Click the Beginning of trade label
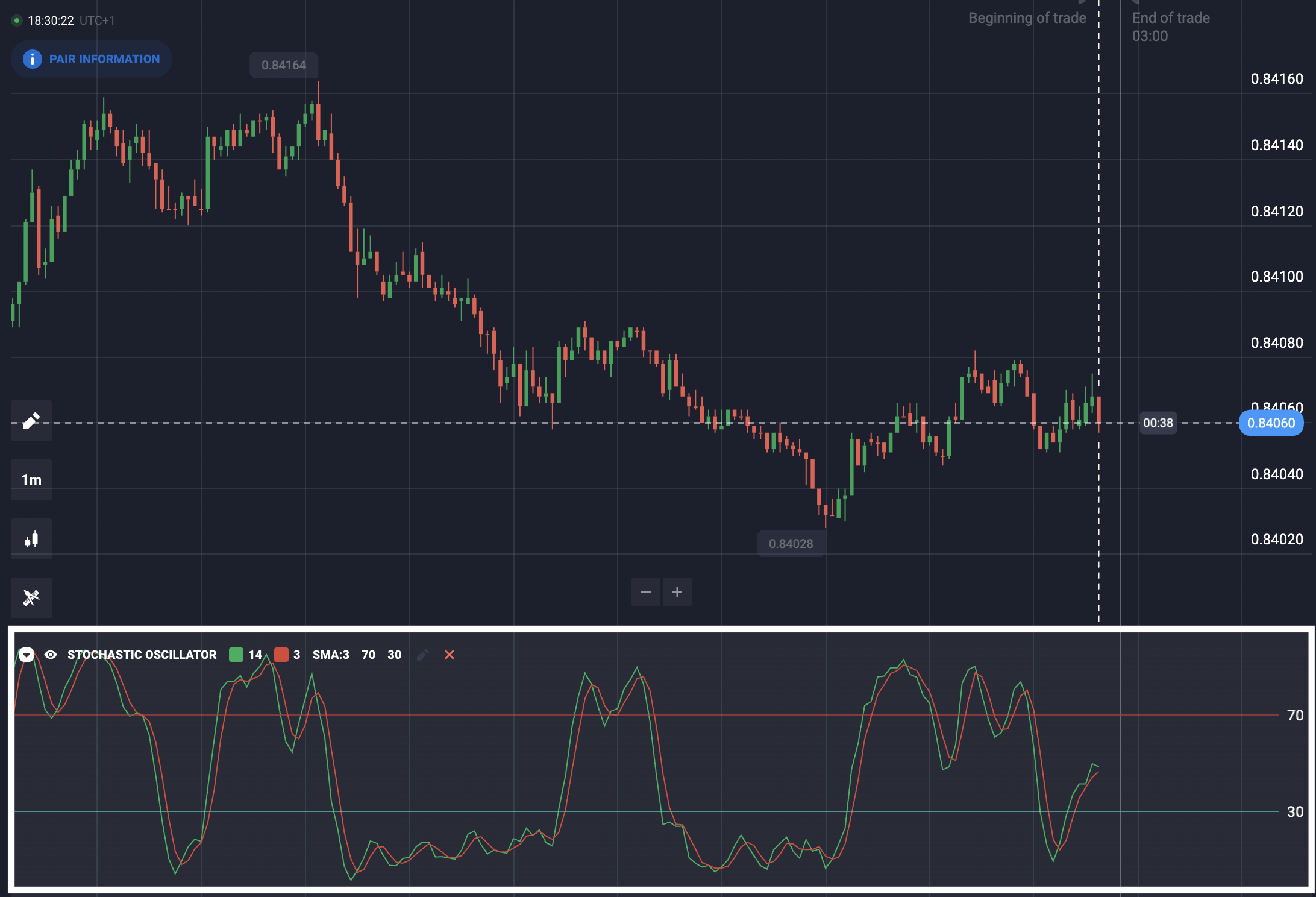Image resolution: width=1316 pixels, height=897 pixels. tap(1027, 18)
